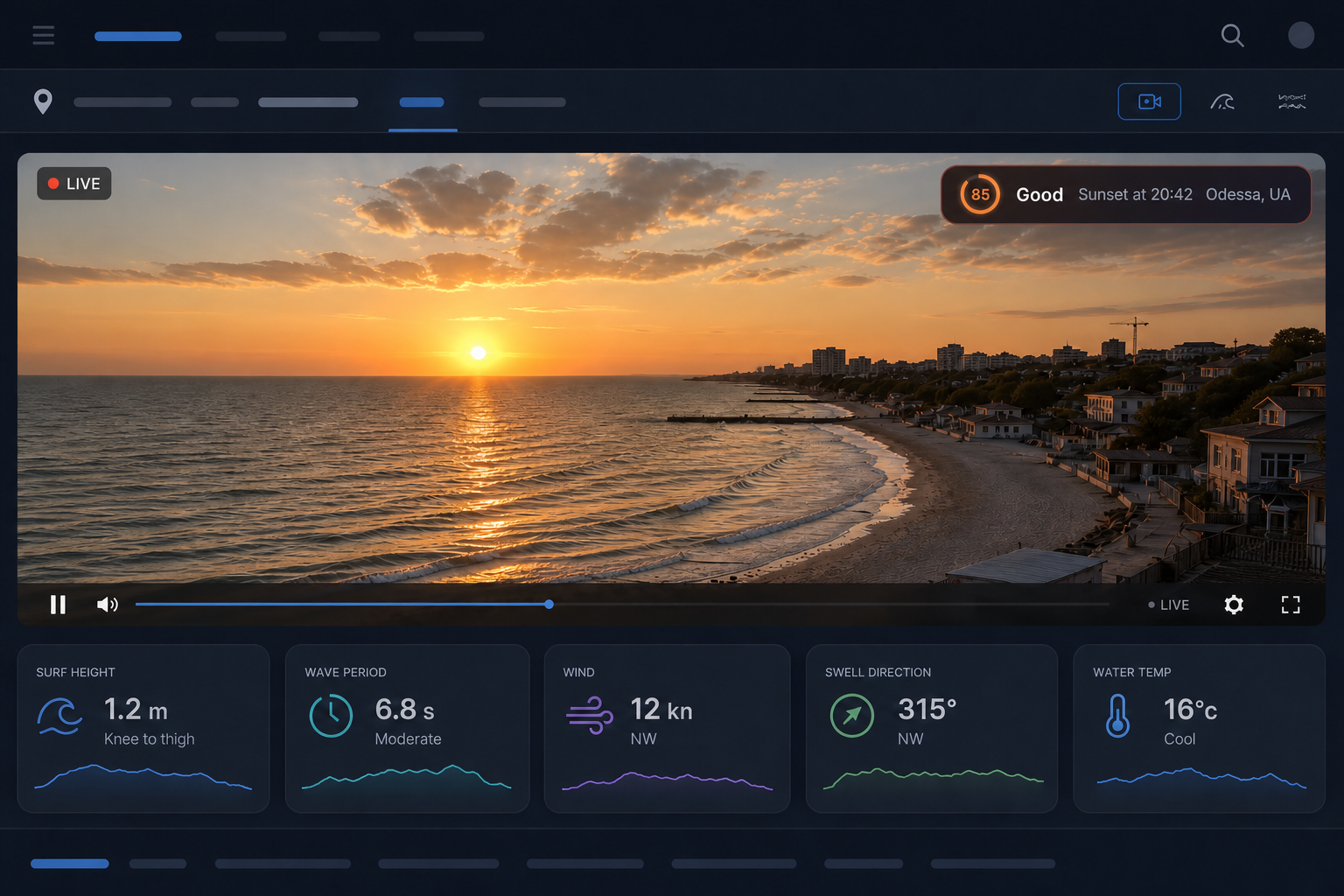
Task: Click the swell direction sparkline chart
Action: [933, 778]
